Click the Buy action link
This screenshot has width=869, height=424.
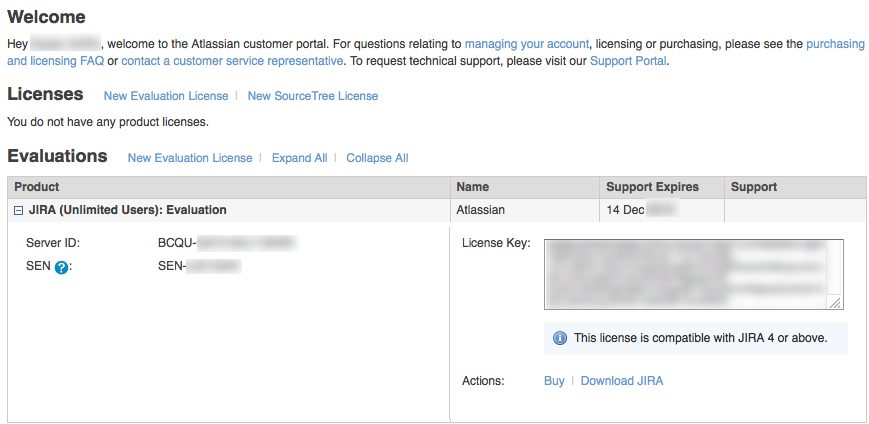pyautogui.click(x=554, y=381)
